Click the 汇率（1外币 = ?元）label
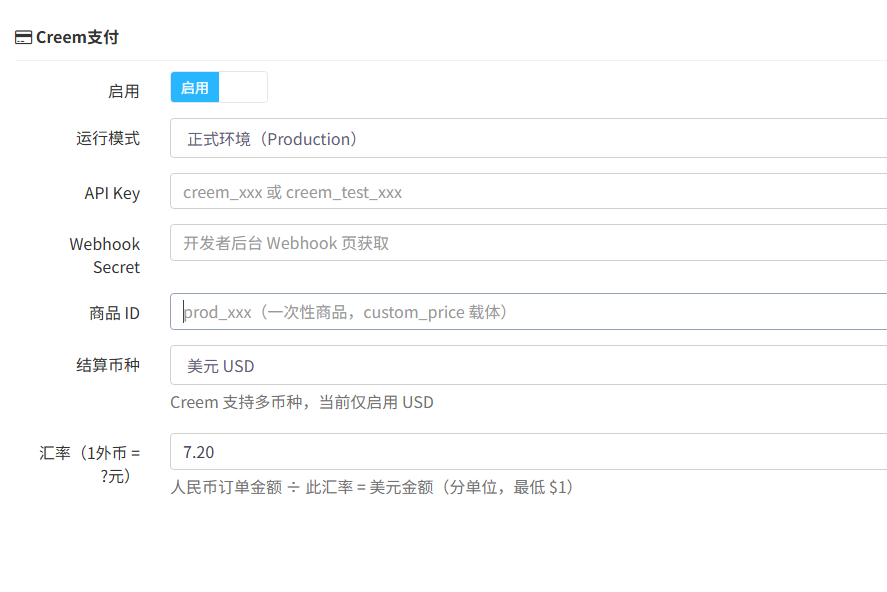This screenshot has width=887, height=592. [x=89, y=464]
